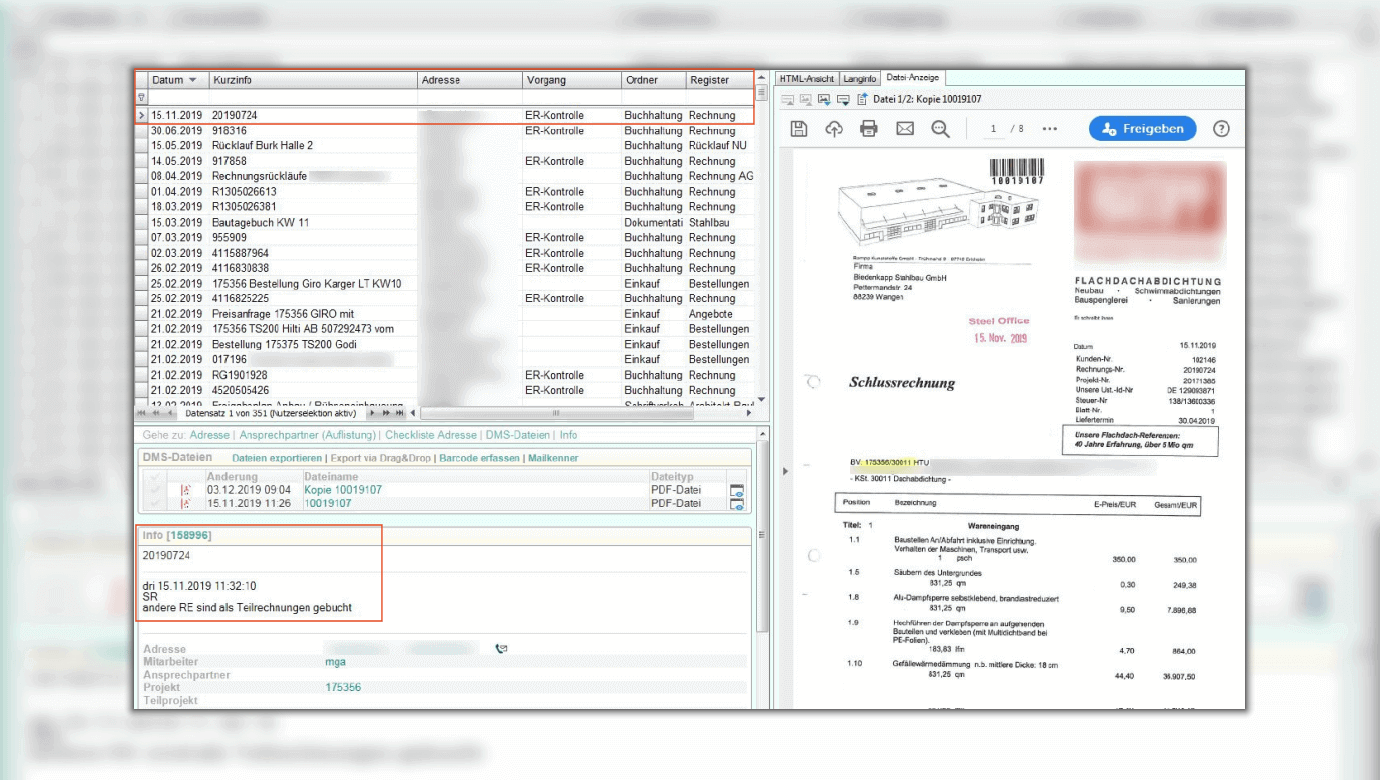
Task: Click the cloud upload icon
Action: tap(834, 129)
